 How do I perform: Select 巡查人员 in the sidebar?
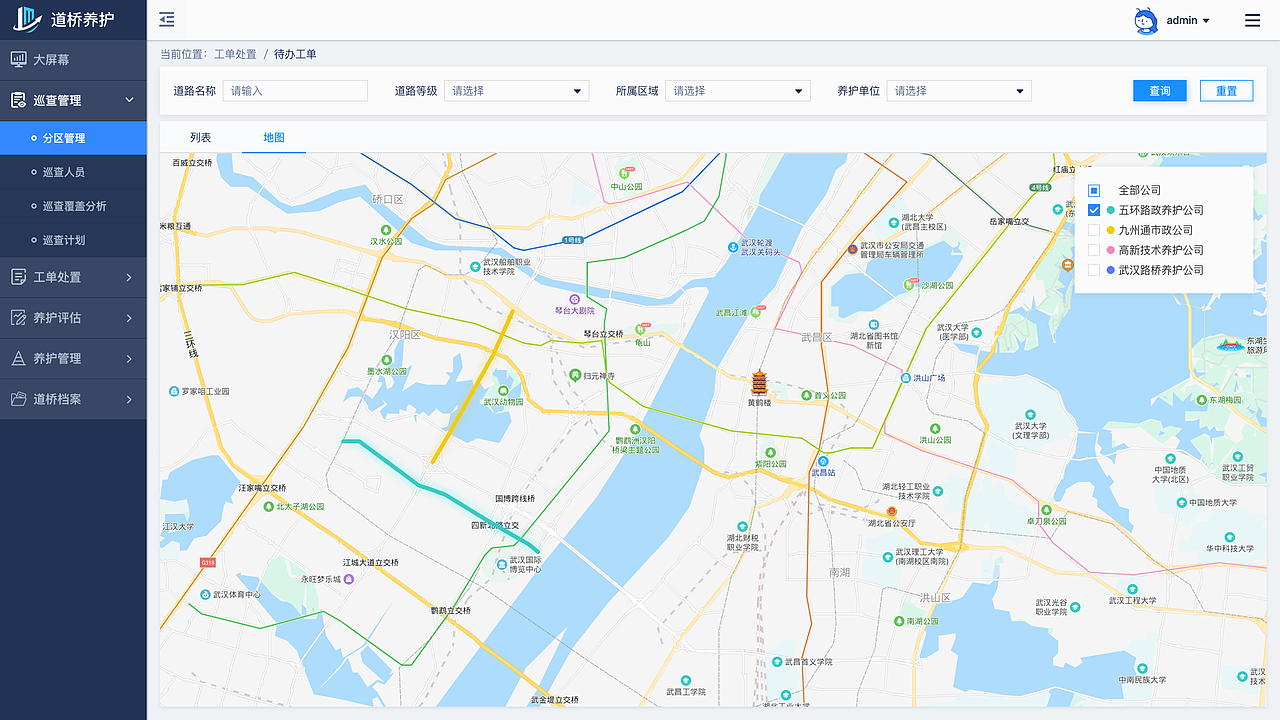pyautogui.click(x=73, y=172)
